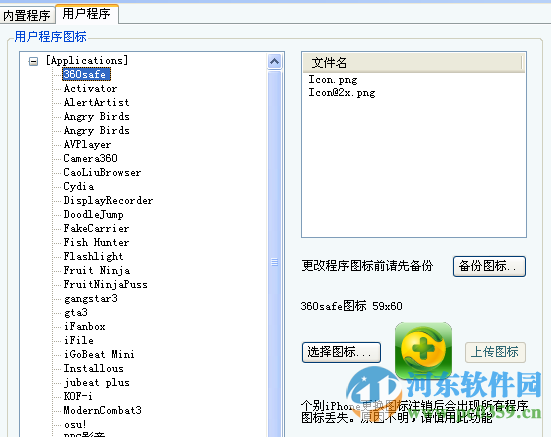
Task: Choose KOF-i in the tree
Action: coord(78,396)
